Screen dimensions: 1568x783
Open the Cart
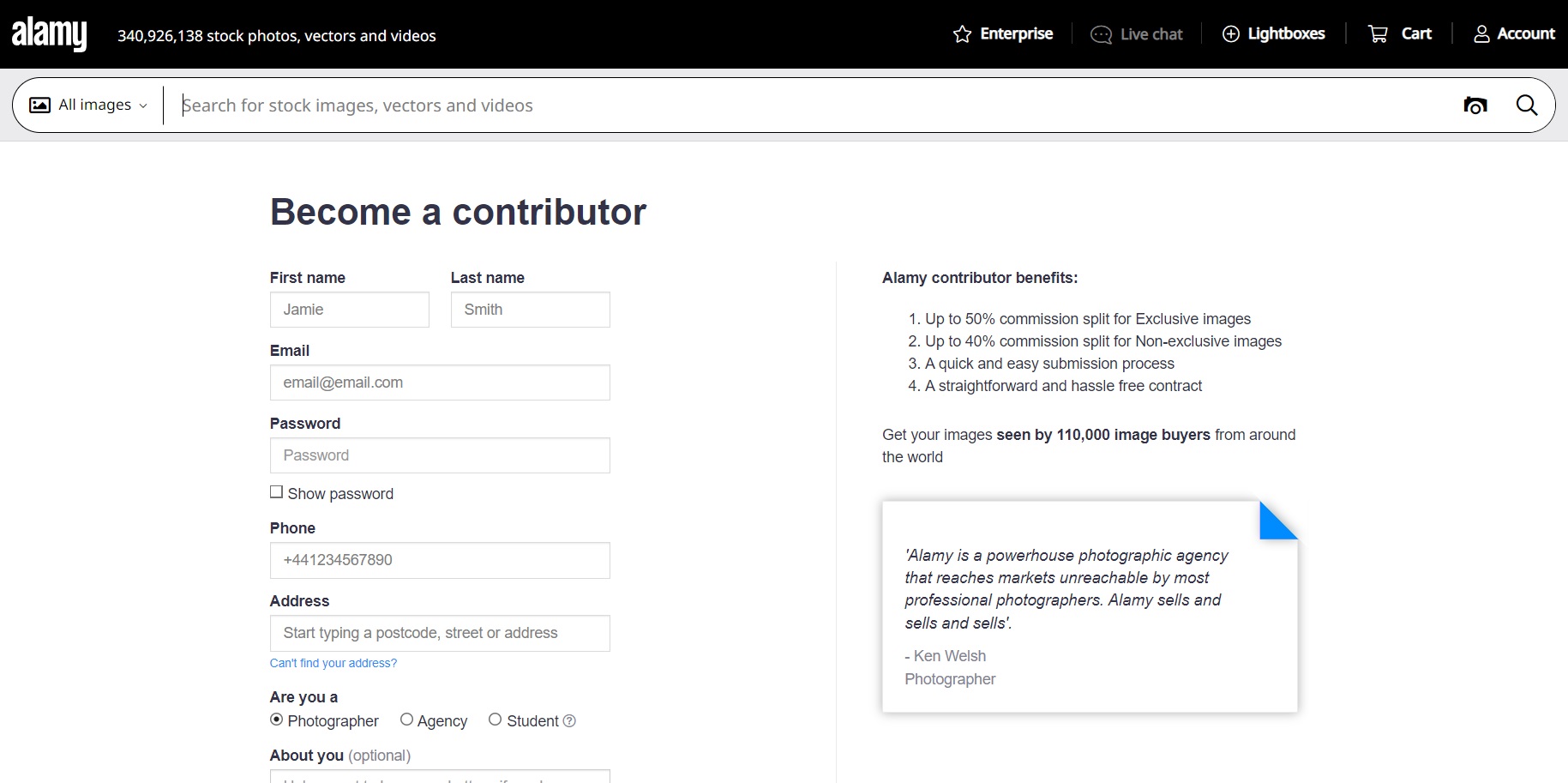pyautogui.click(x=1400, y=34)
